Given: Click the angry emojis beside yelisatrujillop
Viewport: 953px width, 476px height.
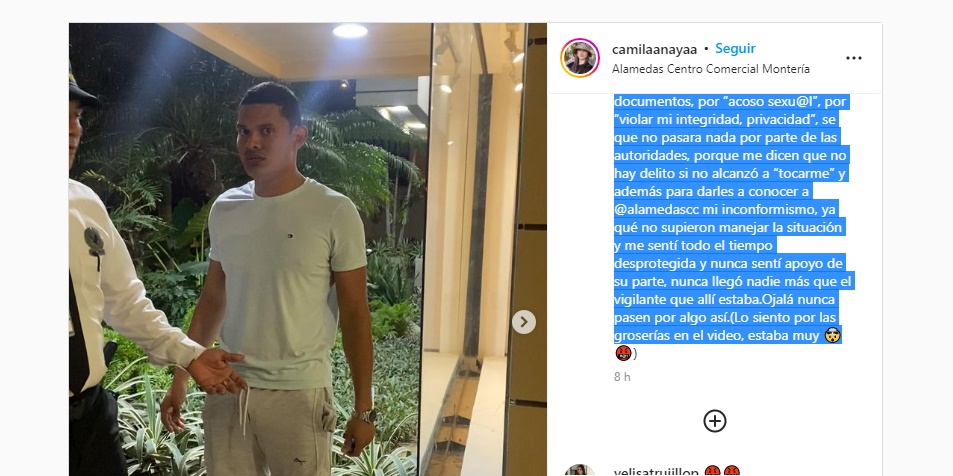Looking at the screenshot, I should point(722,471).
